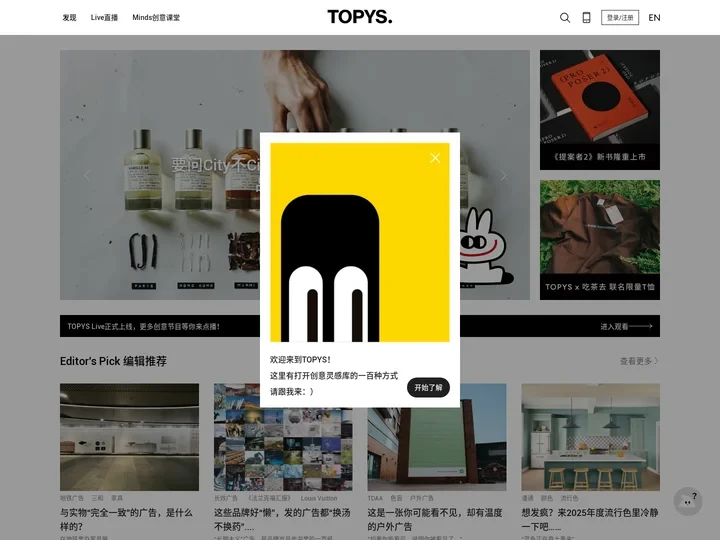This screenshot has width=720, height=540.
Task: Click the 流行色 tag
Action: point(569,498)
